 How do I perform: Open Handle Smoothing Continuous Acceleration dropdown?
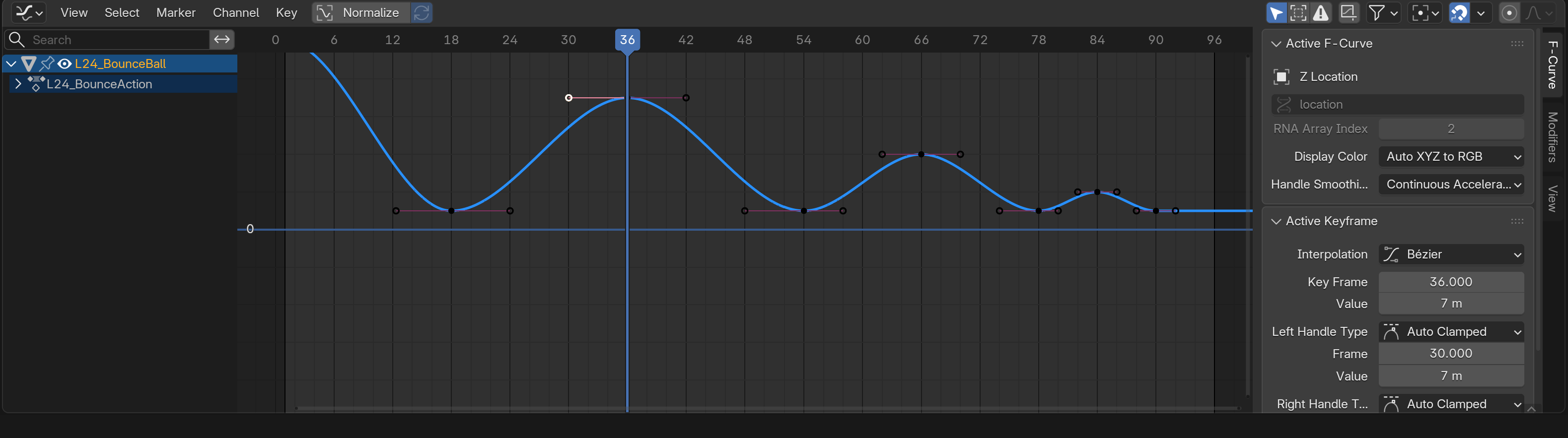tap(1451, 185)
